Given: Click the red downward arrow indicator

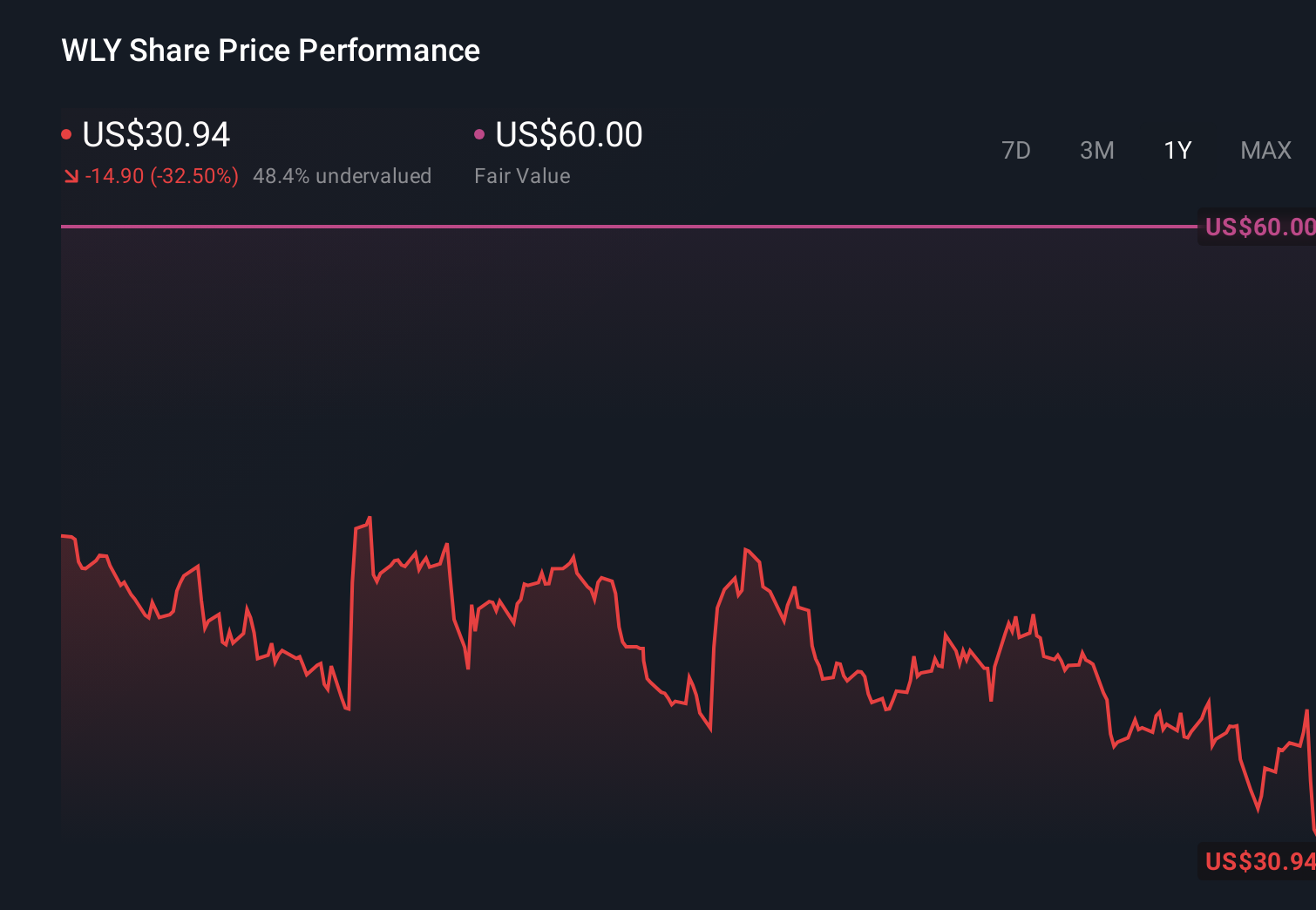Looking at the screenshot, I should click(71, 175).
